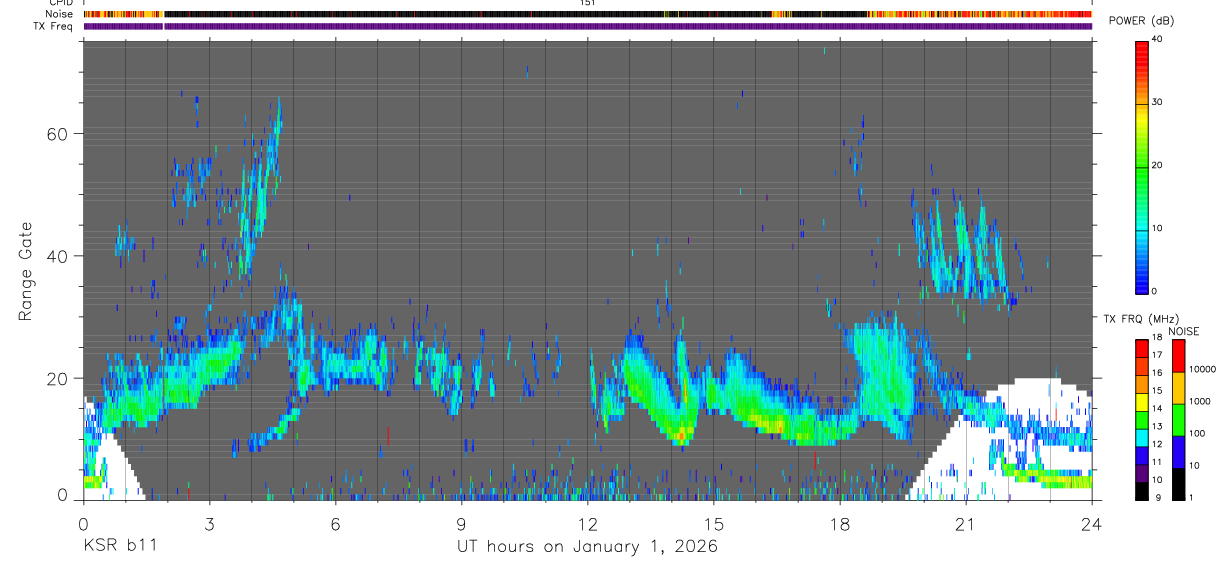Select the red 10000 noise legend block
This screenshot has height=567, width=1228.
coord(1179,356)
